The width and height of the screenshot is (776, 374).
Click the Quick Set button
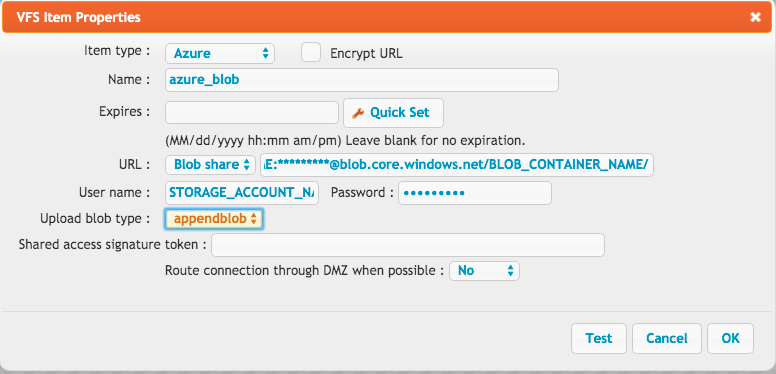pos(393,113)
